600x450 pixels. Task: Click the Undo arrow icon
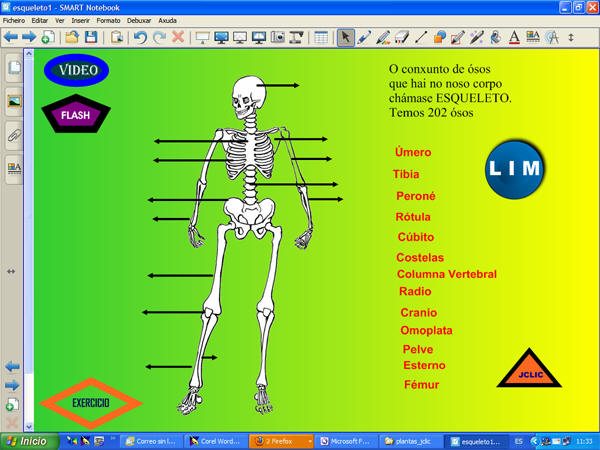click(x=140, y=38)
